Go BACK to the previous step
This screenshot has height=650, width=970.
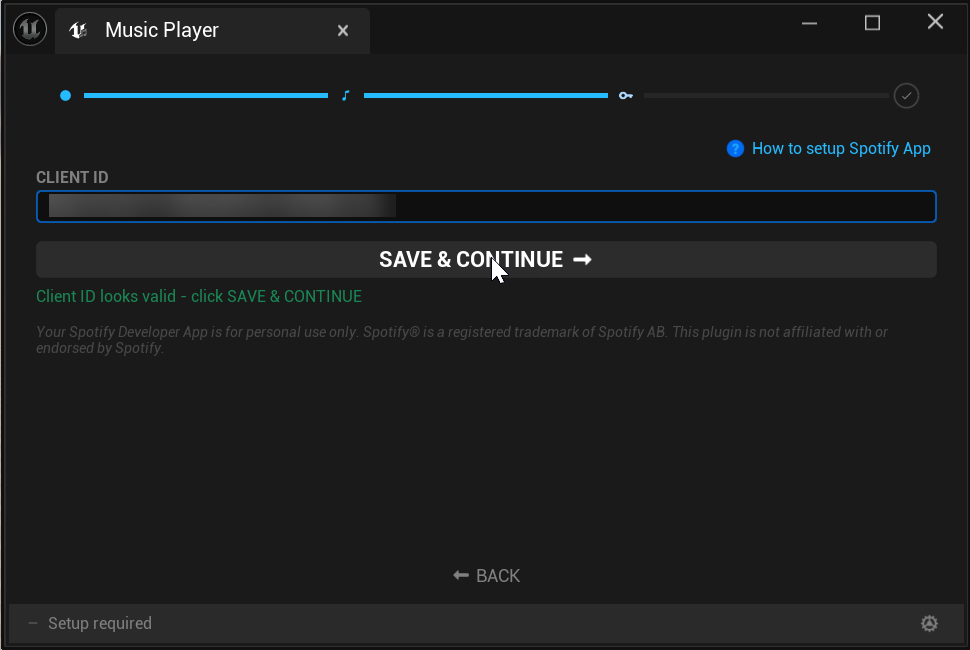pyautogui.click(x=486, y=576)
